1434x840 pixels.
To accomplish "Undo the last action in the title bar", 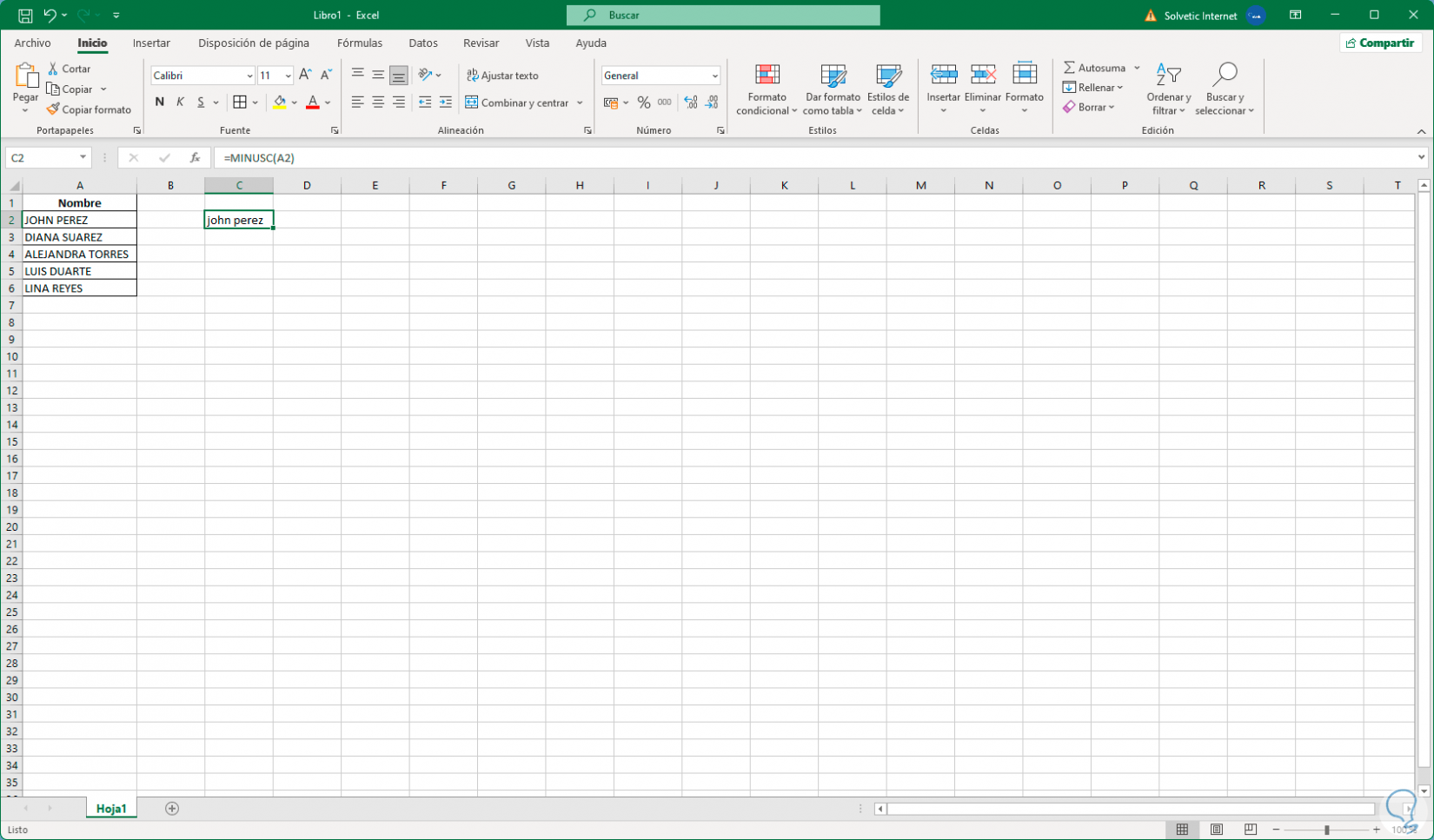I will pos(50,15).
